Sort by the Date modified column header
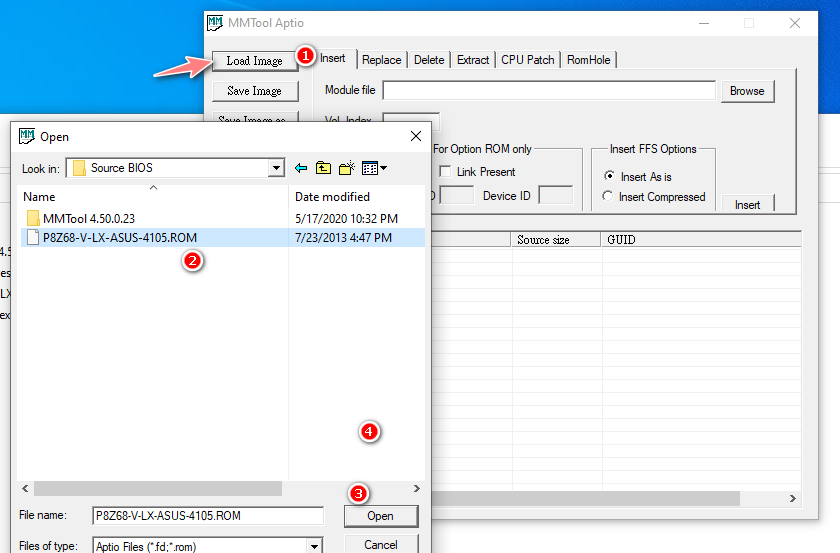Viewport: 840px width, 553px height. (357, 197)
